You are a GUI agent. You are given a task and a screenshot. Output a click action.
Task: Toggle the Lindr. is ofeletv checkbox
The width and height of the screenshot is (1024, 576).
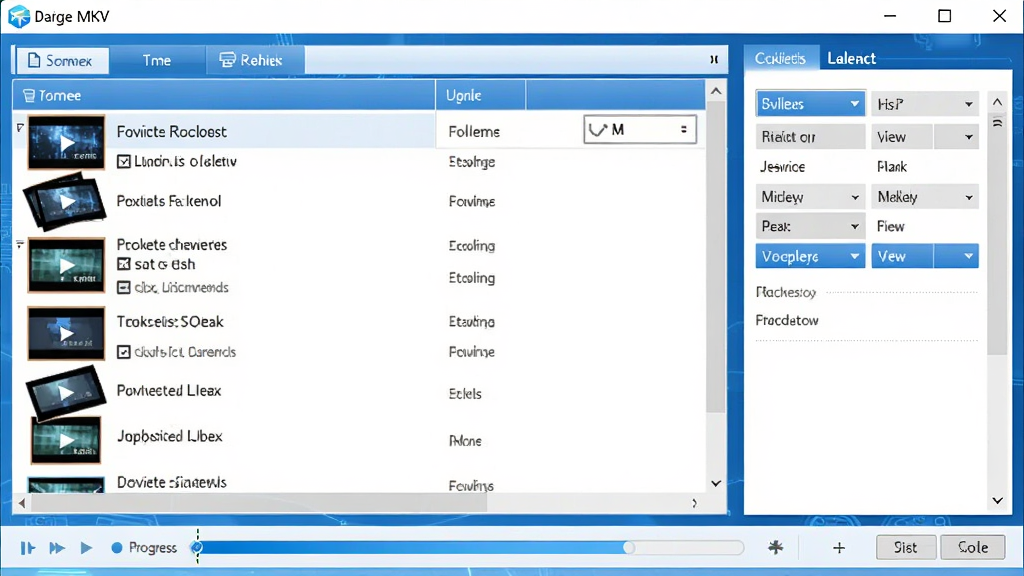point(123,161)
